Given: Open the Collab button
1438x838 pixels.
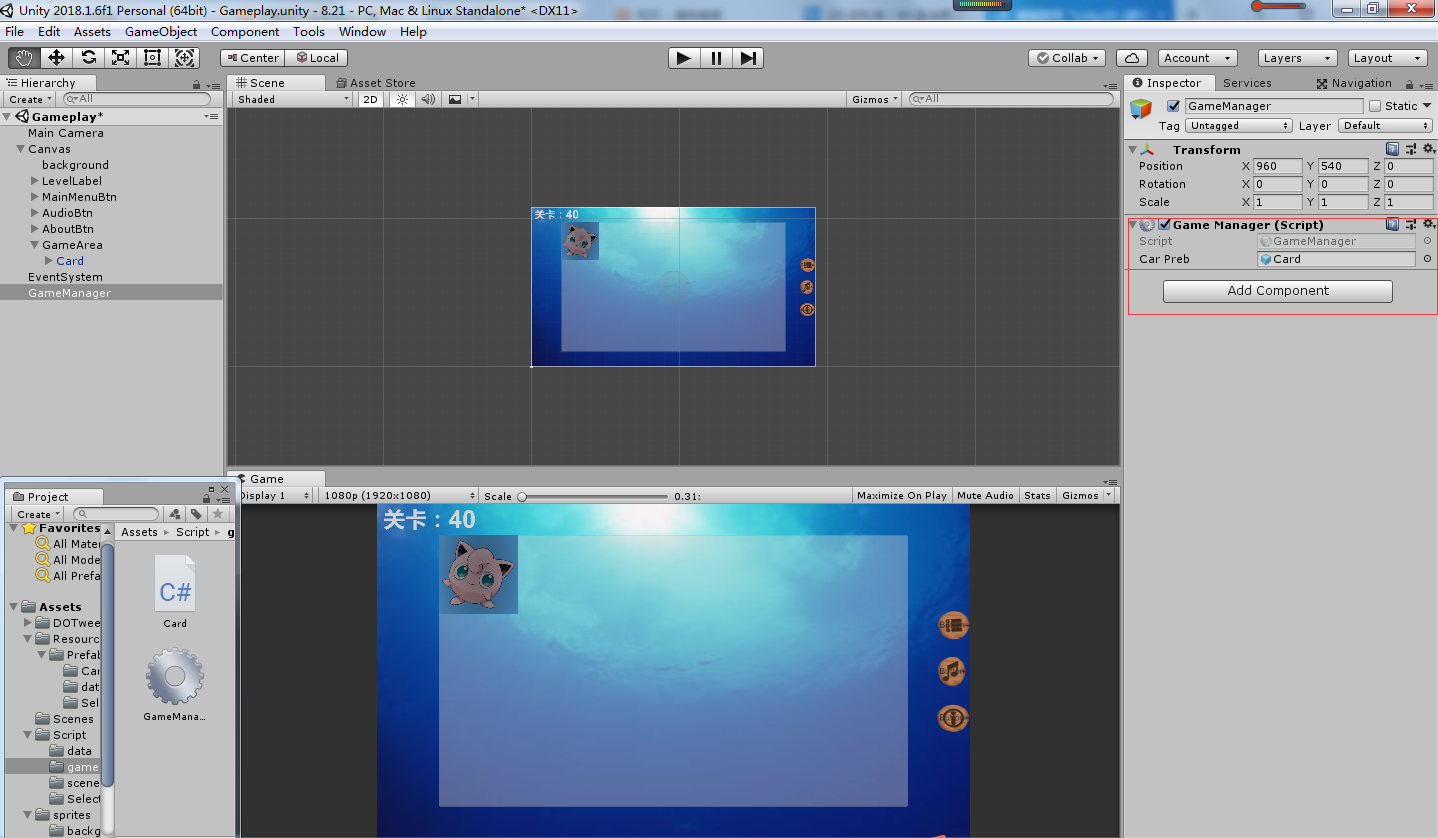Looking at the screenshot, I should [1067, 58].
